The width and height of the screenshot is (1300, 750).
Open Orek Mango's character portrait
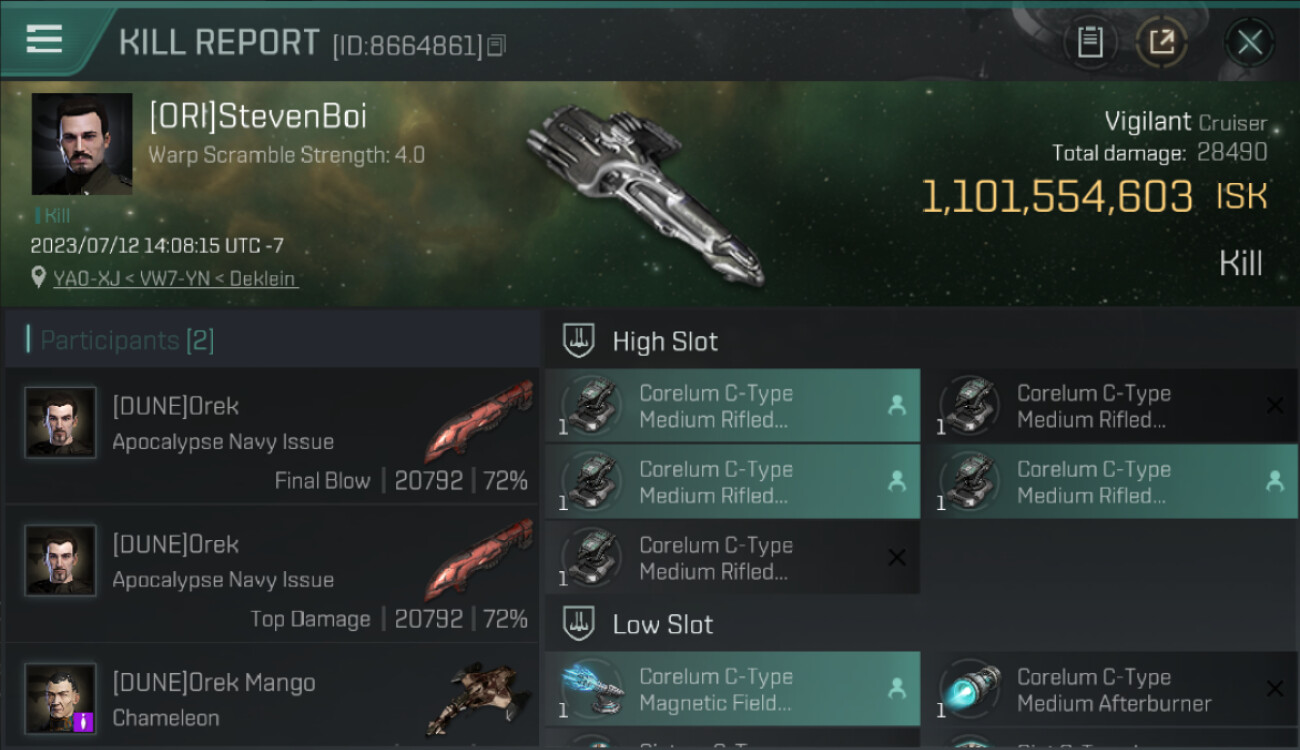pyautogui.click(x=61, y=698)
